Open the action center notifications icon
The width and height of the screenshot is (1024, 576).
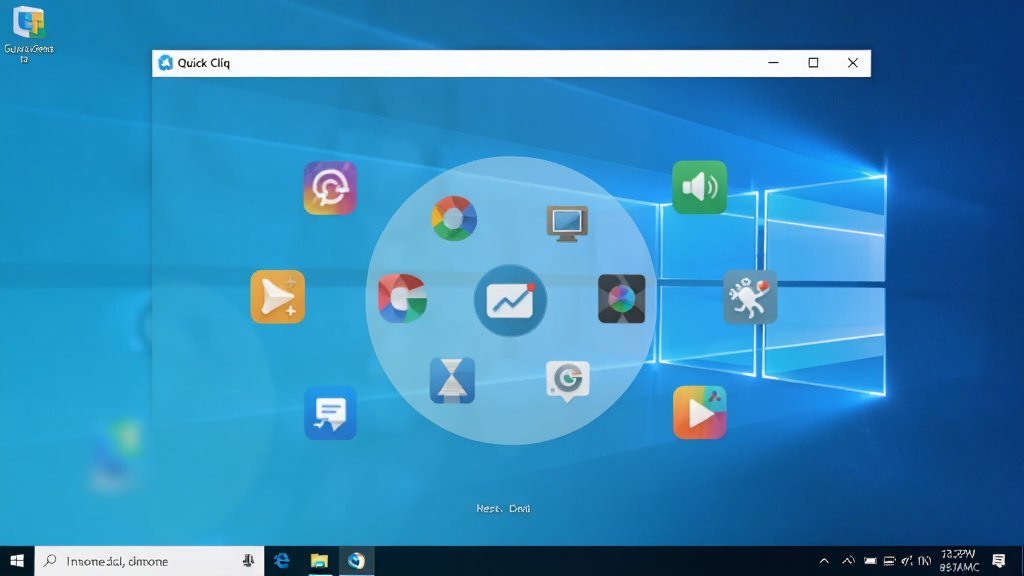click(x=999, y=561)
